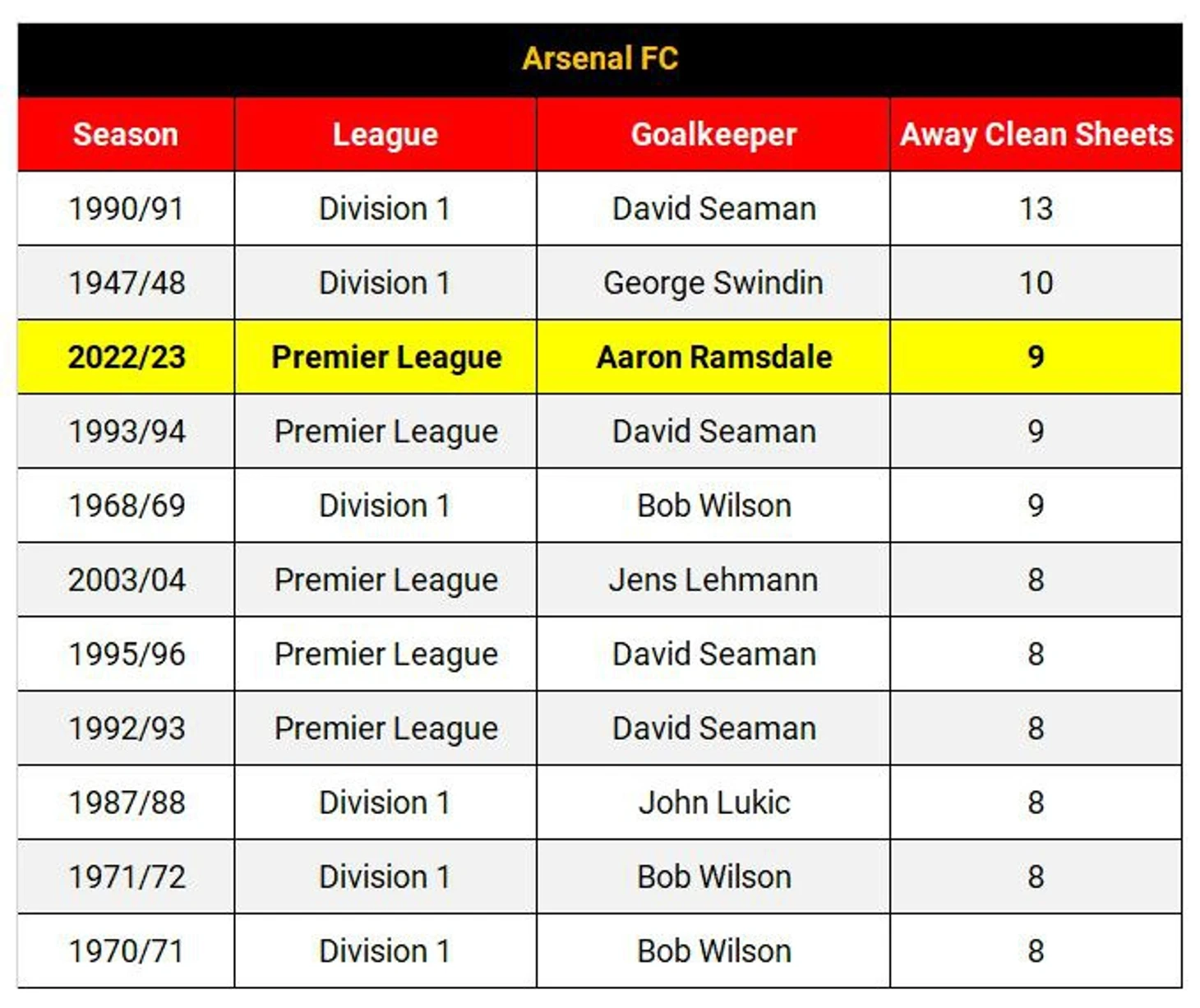Select the 1947/48 clean sheets value 10
Image resolution: width=1200 pixels, height=1008 pixels.
click(x=1036, y=283)
